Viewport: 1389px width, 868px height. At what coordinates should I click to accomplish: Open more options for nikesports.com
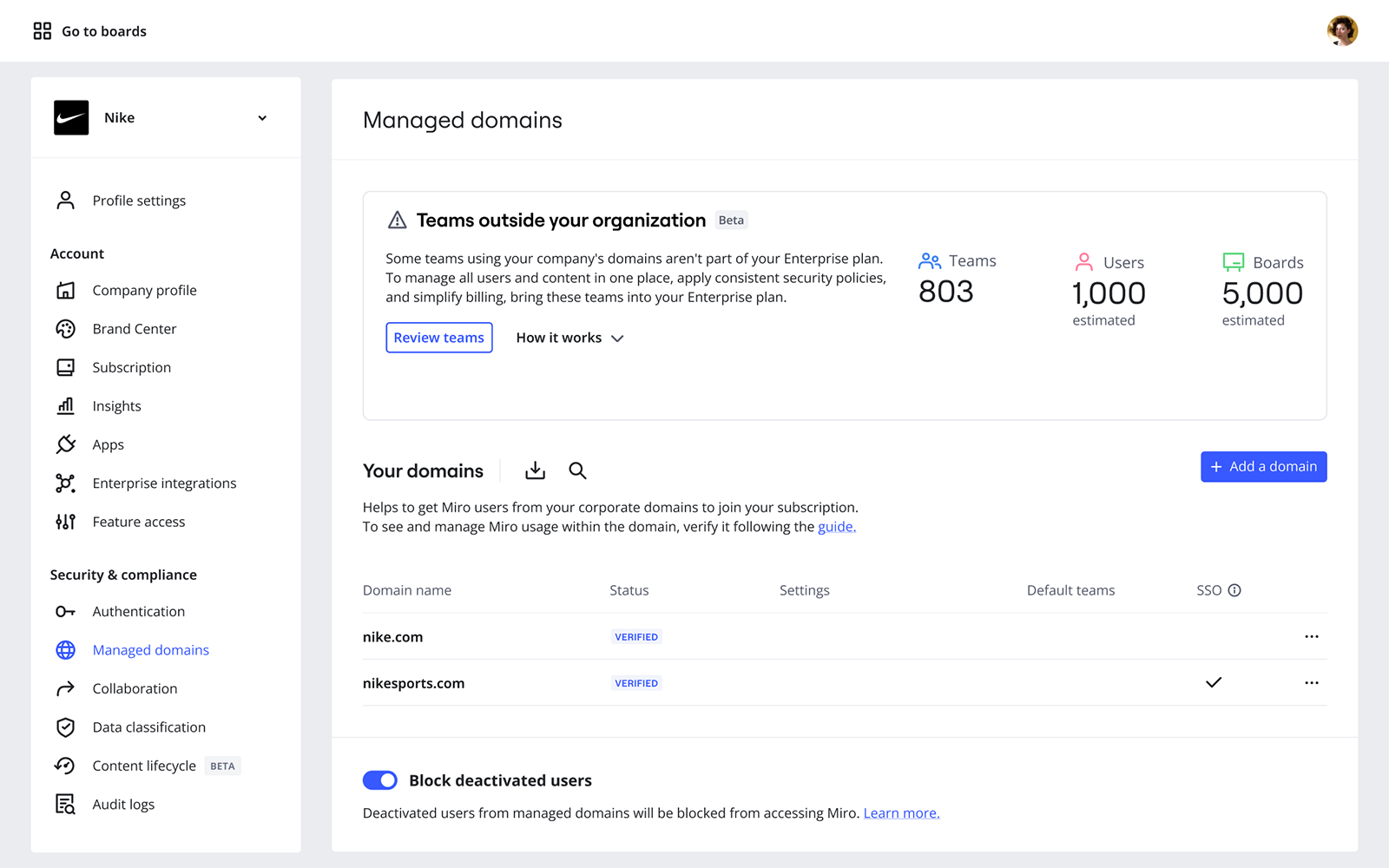1311,683
